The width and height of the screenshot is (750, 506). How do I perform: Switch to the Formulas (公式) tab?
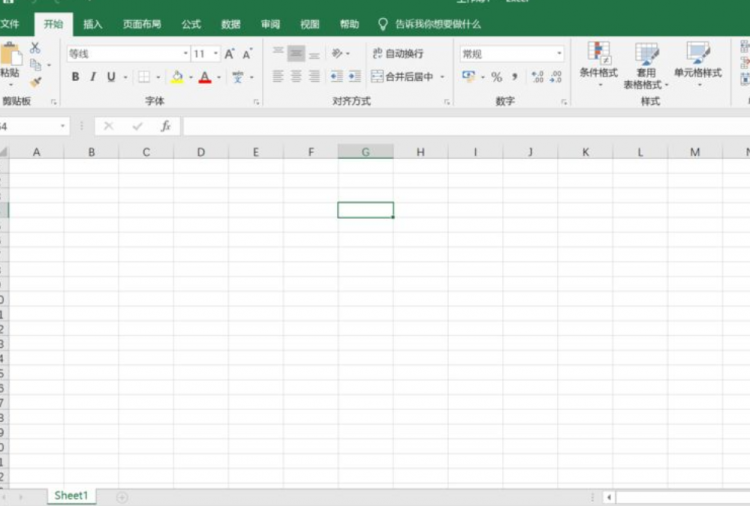click(191, 24)
